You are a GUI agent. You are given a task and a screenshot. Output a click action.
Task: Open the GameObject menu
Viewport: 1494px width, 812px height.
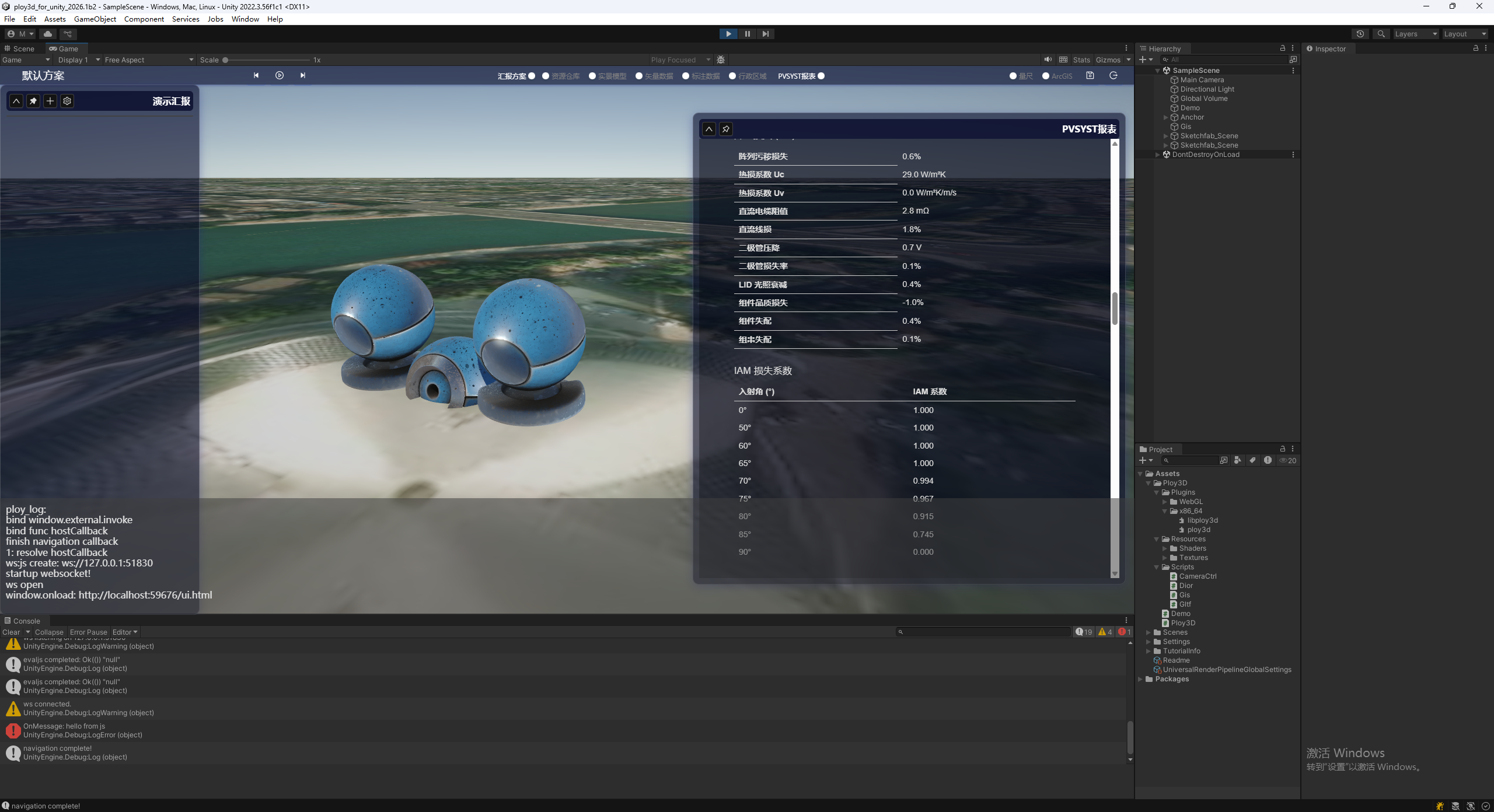coord(95,19)
